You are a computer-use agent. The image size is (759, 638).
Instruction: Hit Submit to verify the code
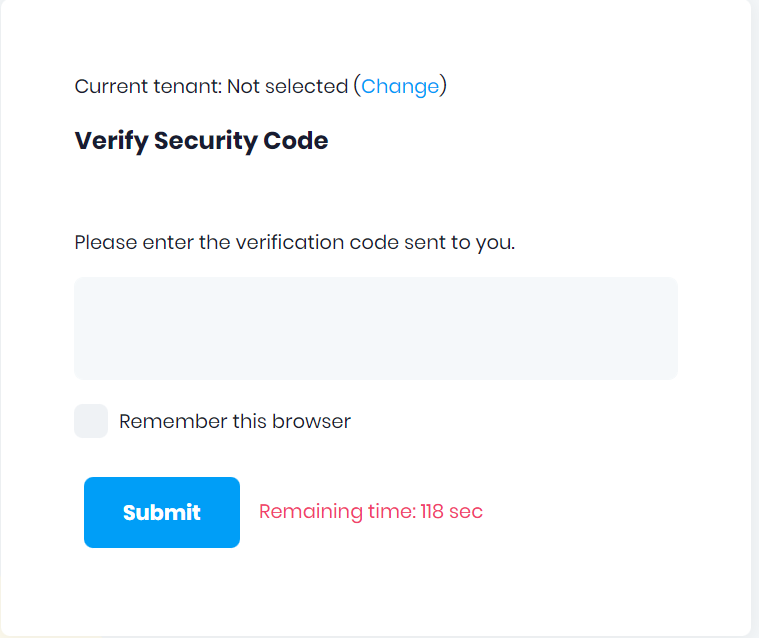click(162, 512)
